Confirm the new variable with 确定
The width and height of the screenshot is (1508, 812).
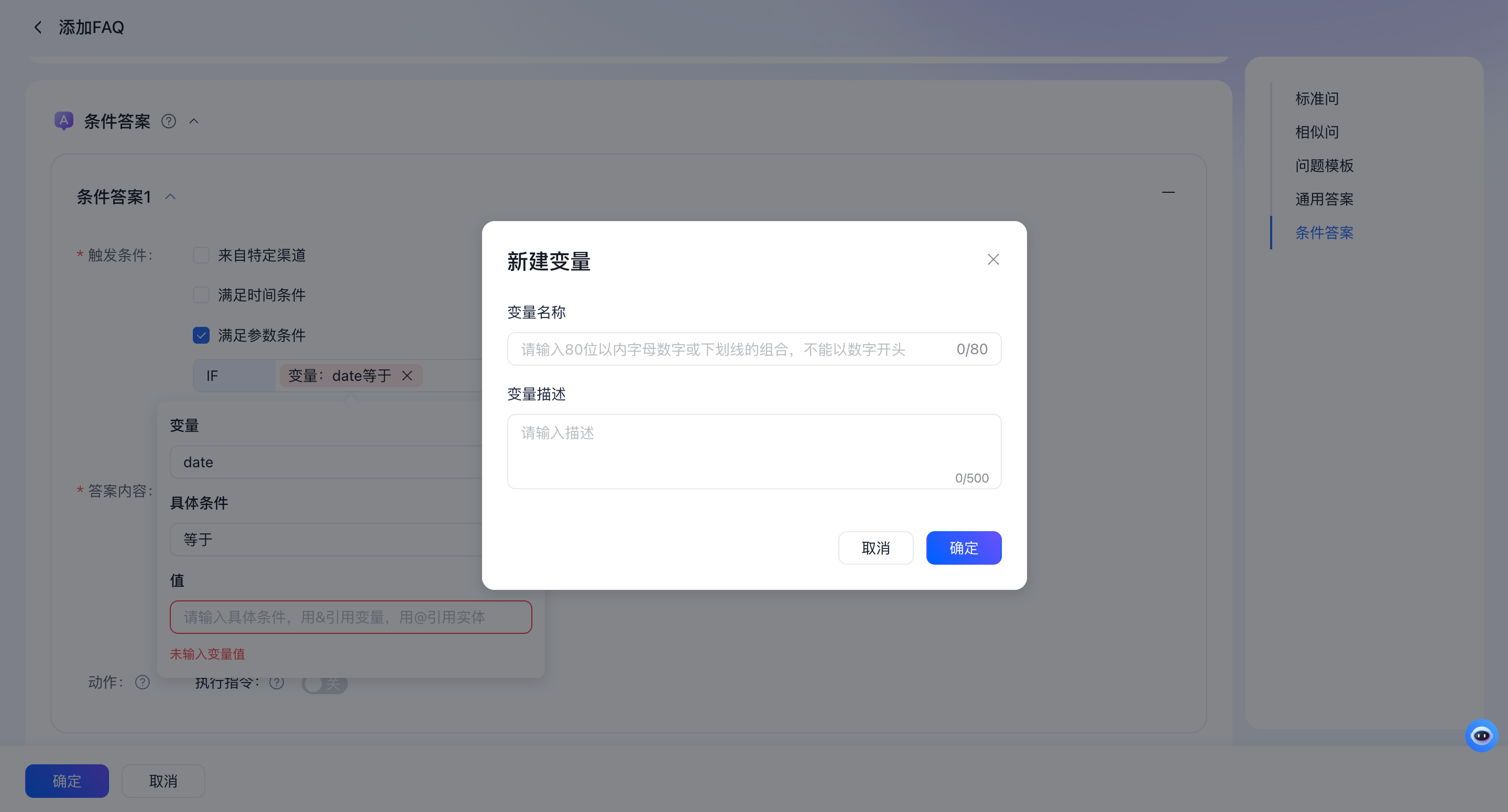963,548
